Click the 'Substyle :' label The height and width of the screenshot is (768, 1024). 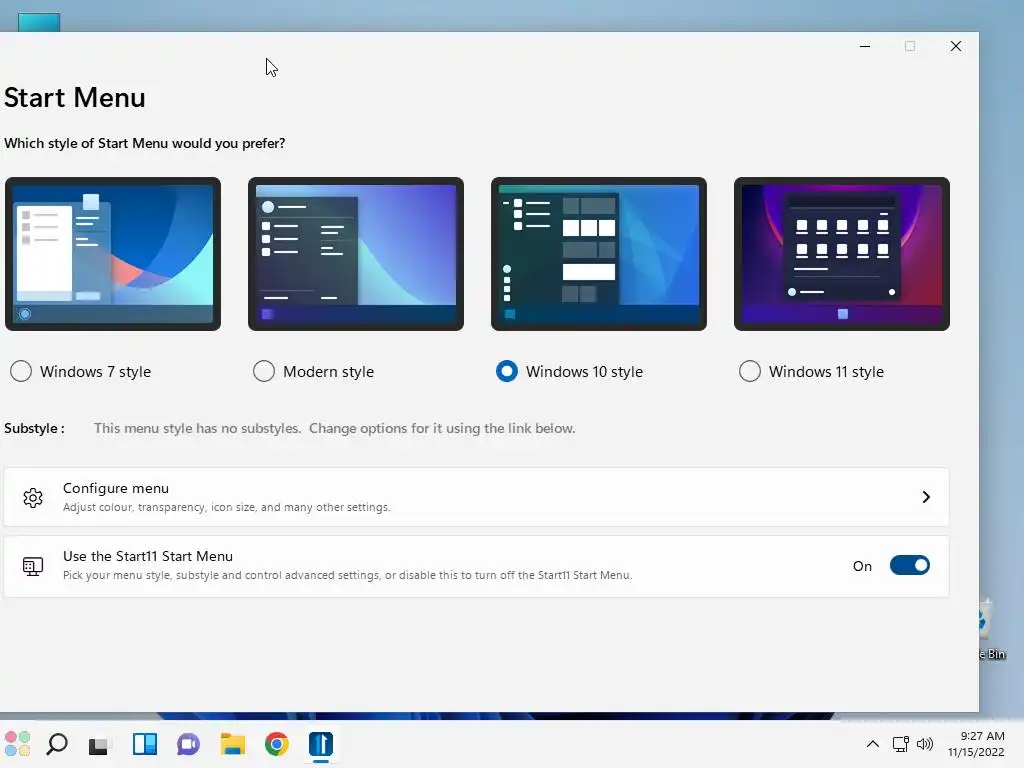[x=34, y=428]
